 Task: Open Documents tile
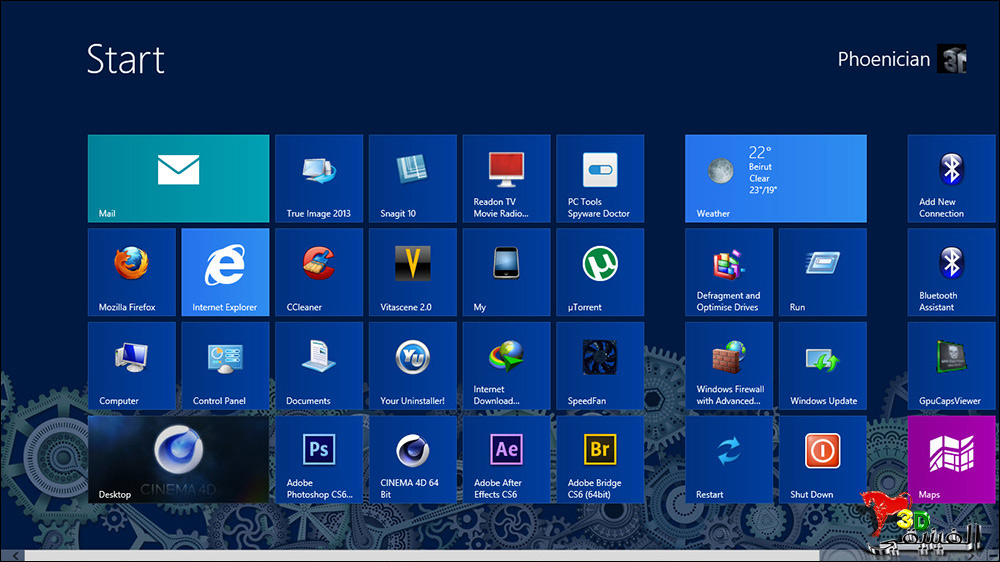[319, 366]
